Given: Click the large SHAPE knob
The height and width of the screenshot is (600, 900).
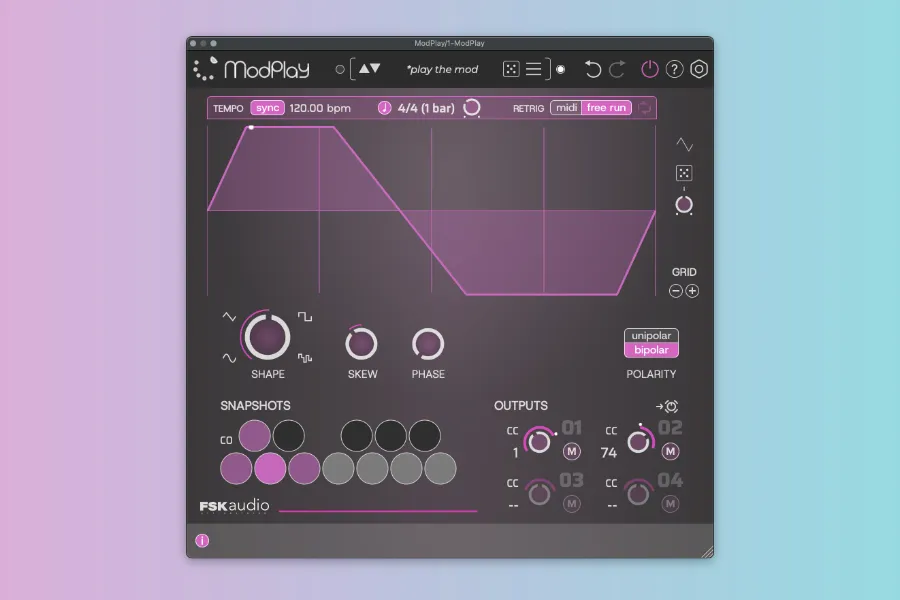Looking at the screenshot, I should 267,337.
